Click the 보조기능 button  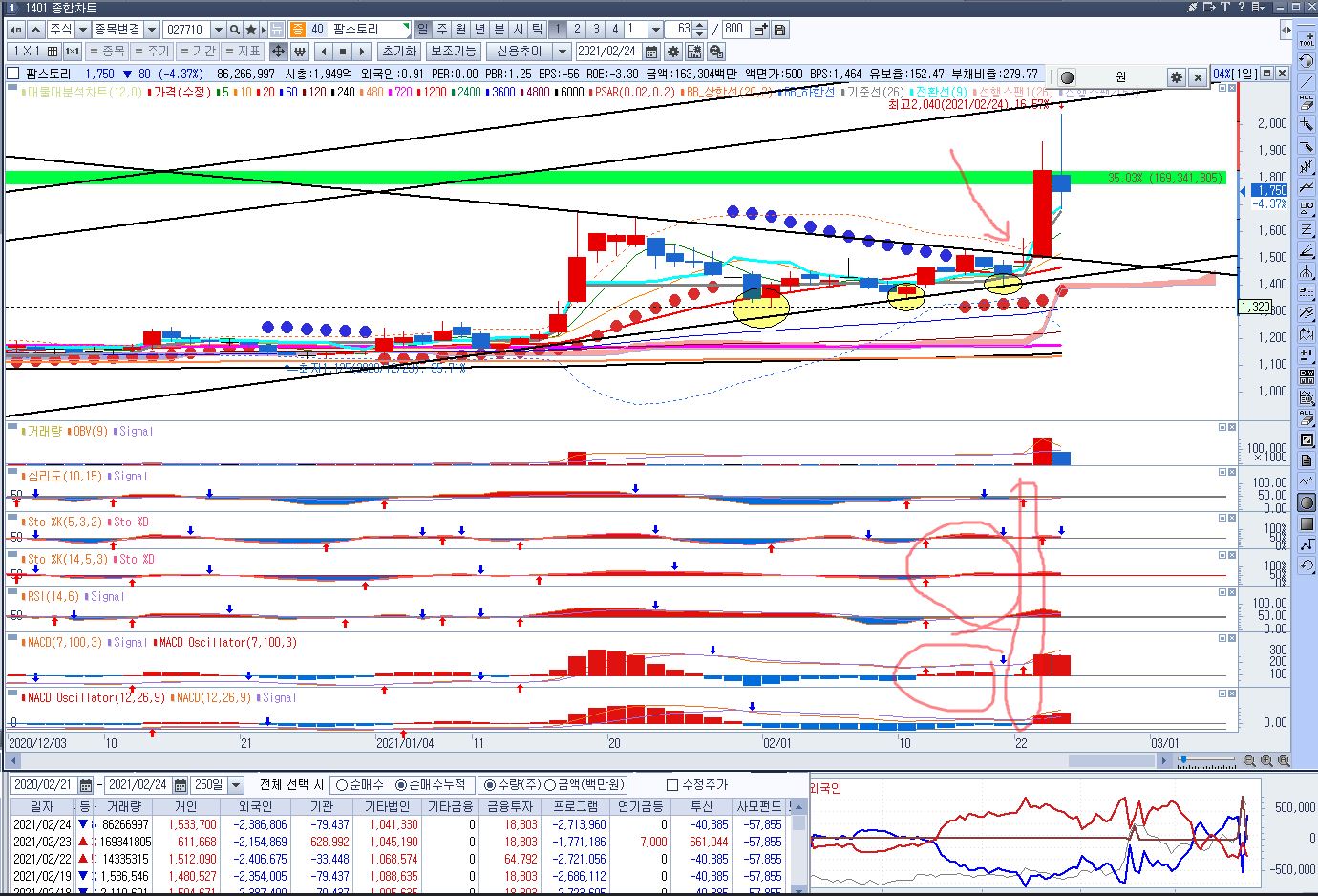(x=453, y=52)
